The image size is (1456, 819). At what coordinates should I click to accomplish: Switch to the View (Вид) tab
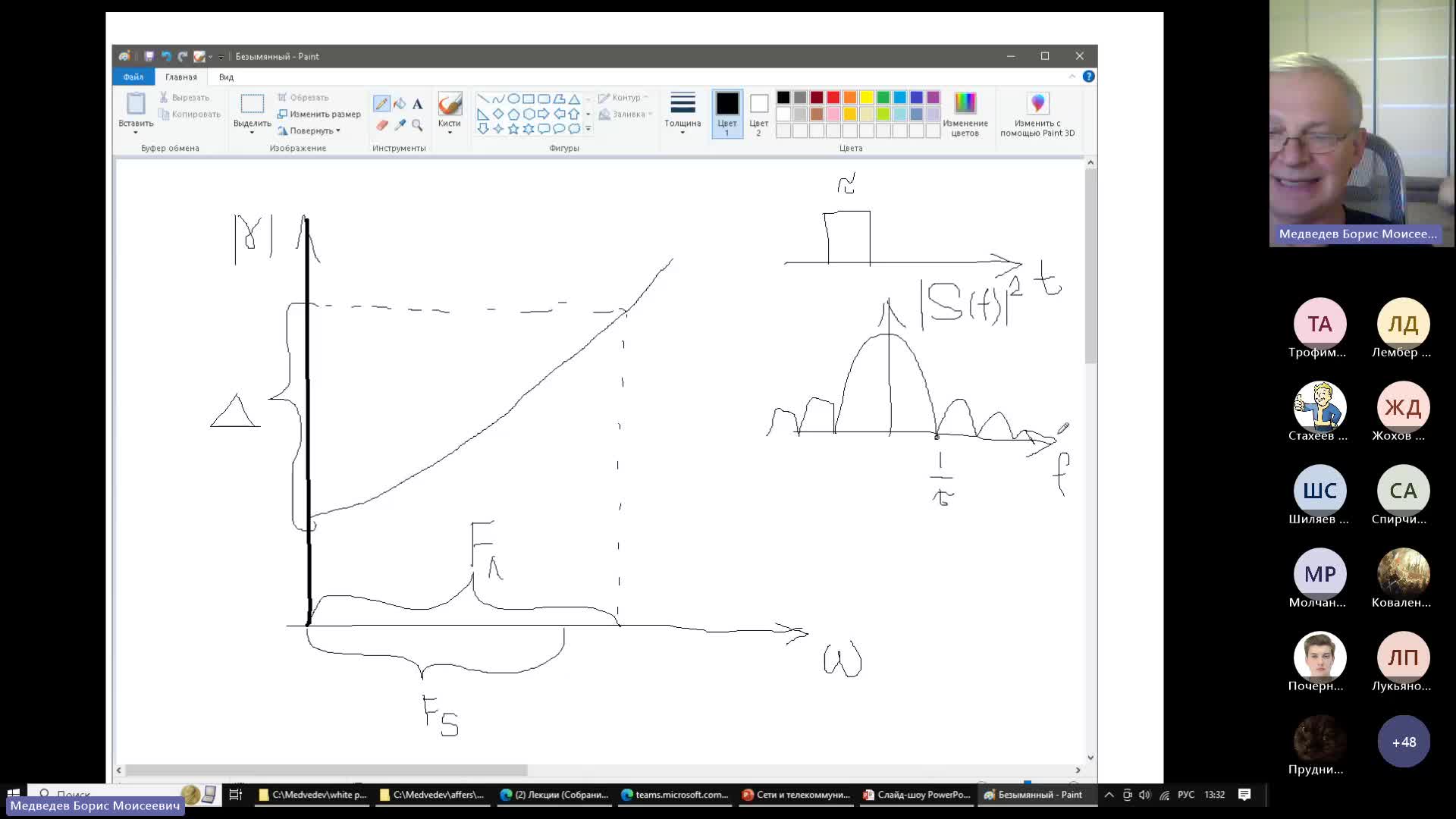[226, 77]
